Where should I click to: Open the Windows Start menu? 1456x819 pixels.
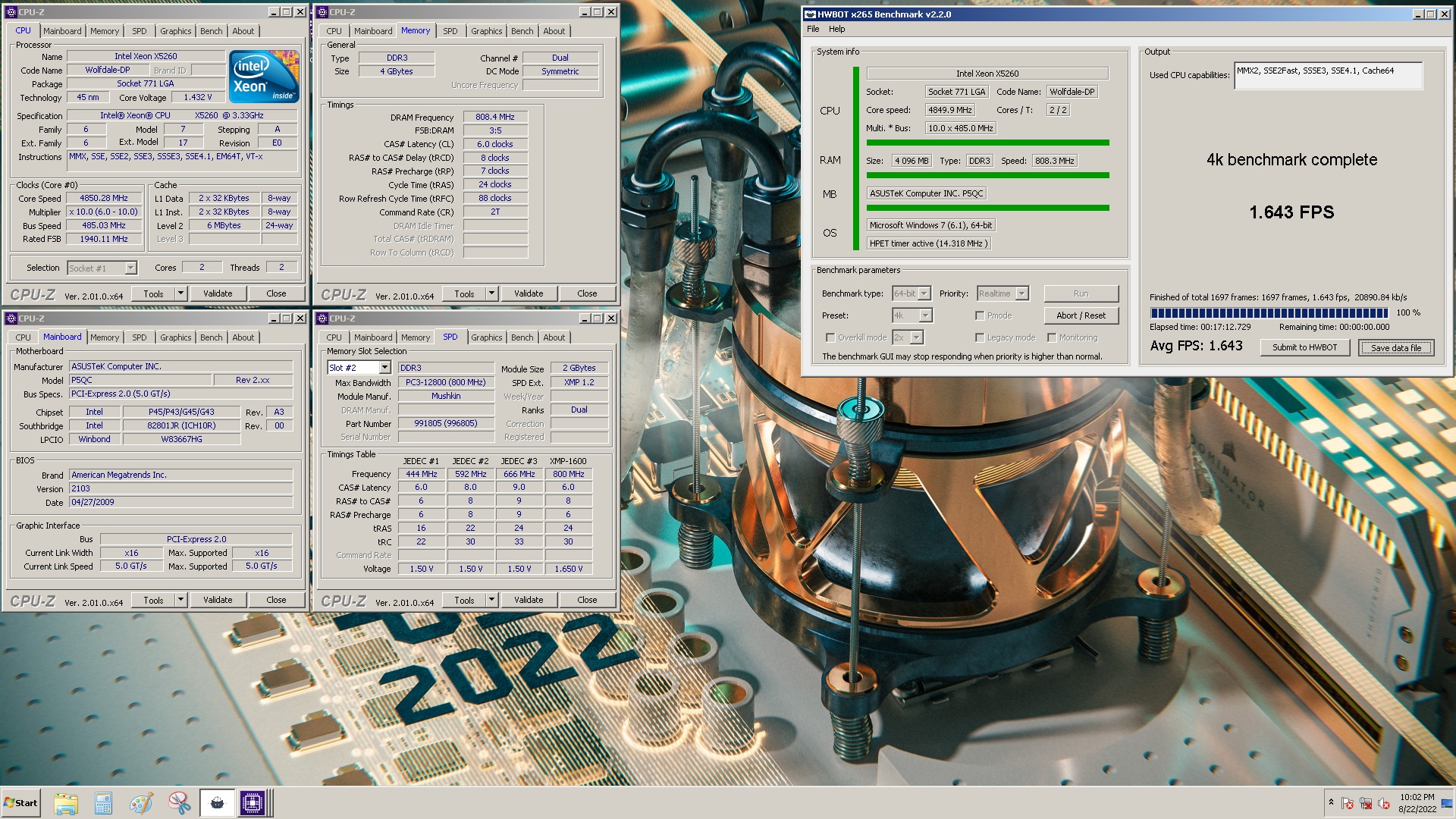[20, 803]
